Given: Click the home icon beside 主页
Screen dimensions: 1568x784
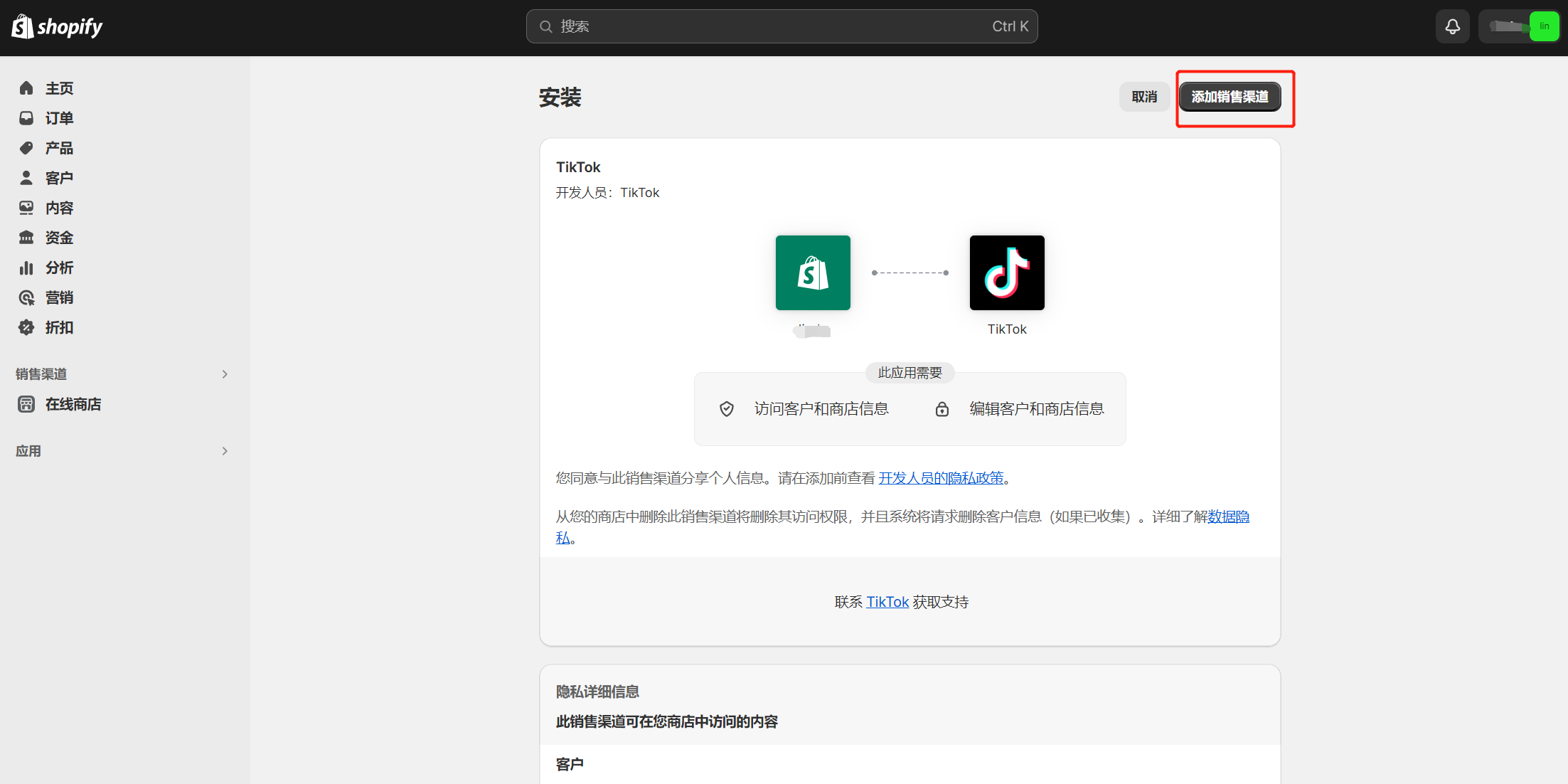Looking at the screenshot, I should point(26,88).
